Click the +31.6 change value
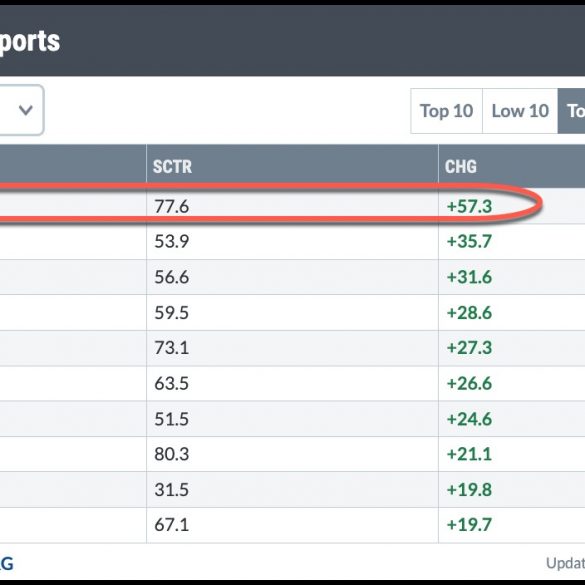The width and height of the screenshot is (585, 585). point(469,277)
